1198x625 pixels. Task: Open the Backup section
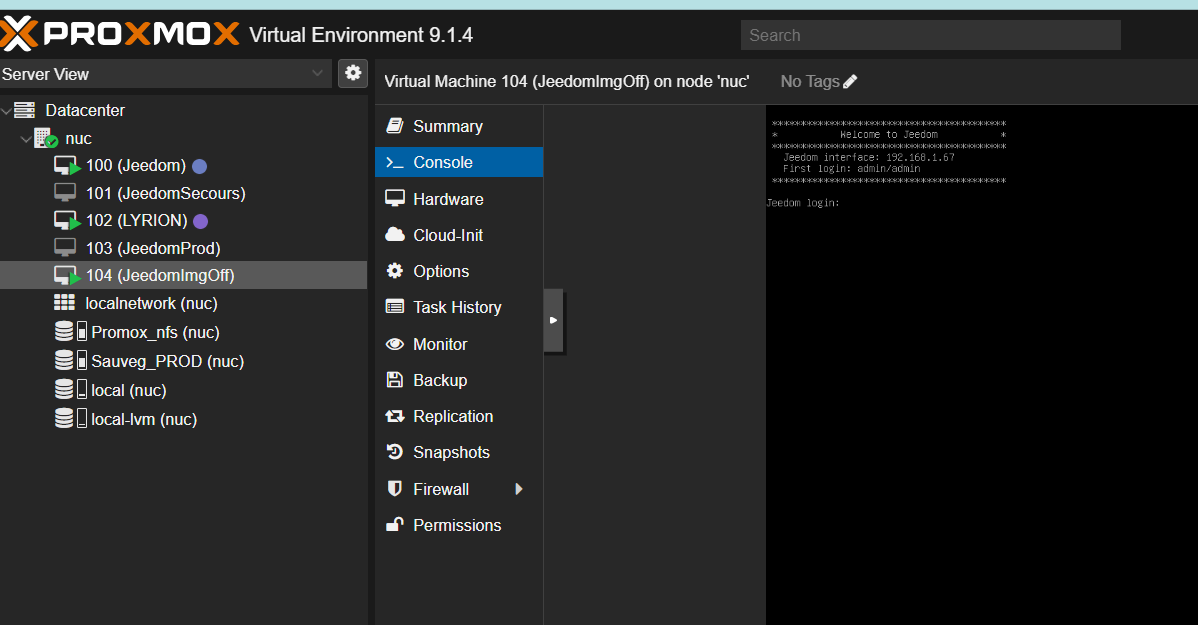pos(440,380)
